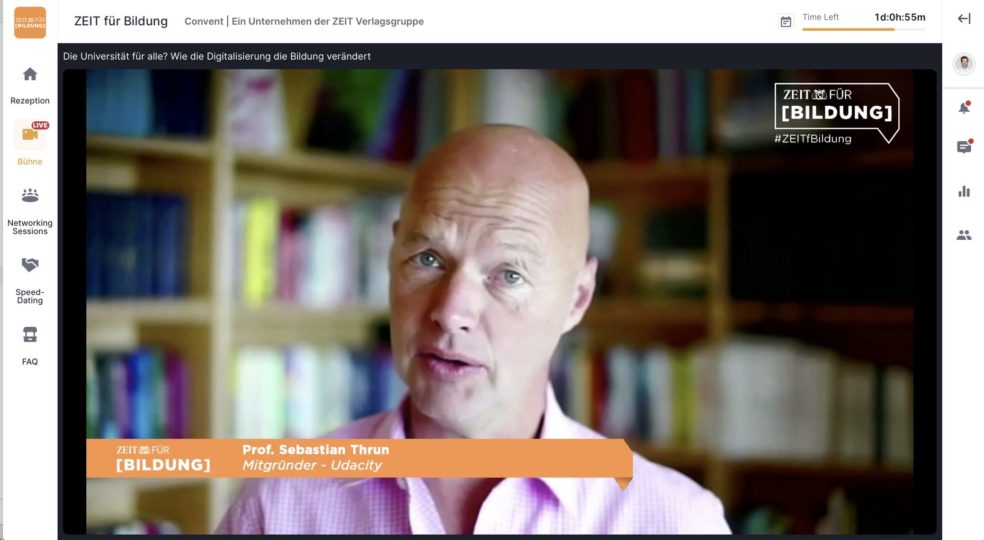This screenshot has height=540, width=984.
Task: Open the schedule calendar icon
Action: pos(786,22)
